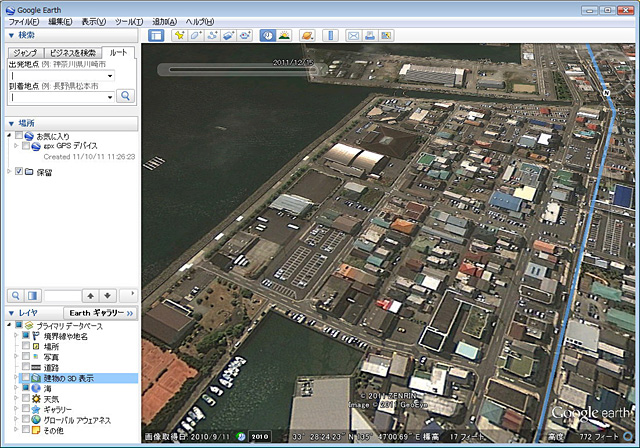Record a tour with the camera icon
Viewport: 640px width, 448px height.
coord(245,35)
